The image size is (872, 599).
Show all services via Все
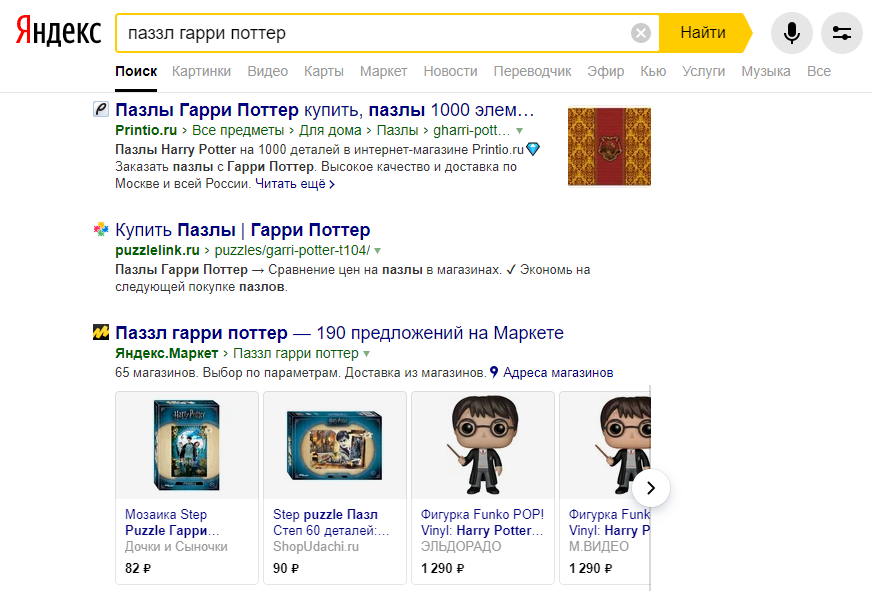point(819,71)
